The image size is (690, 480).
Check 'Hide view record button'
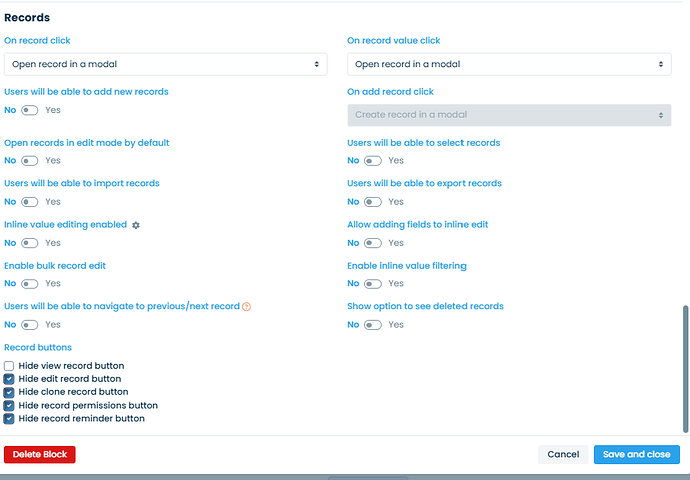(9, 366)
